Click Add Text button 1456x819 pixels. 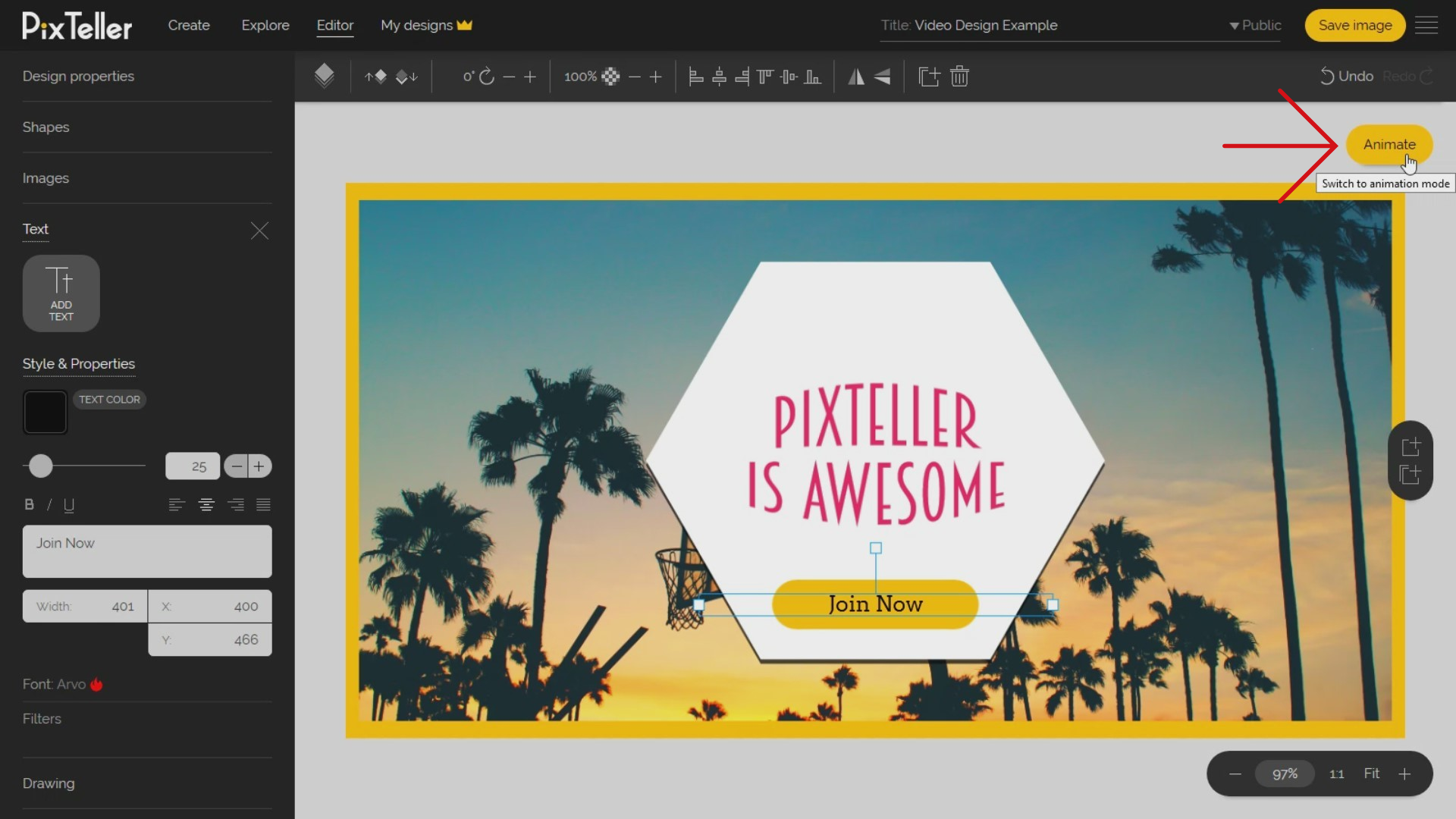pyautogui.click(x=61, y=293)
